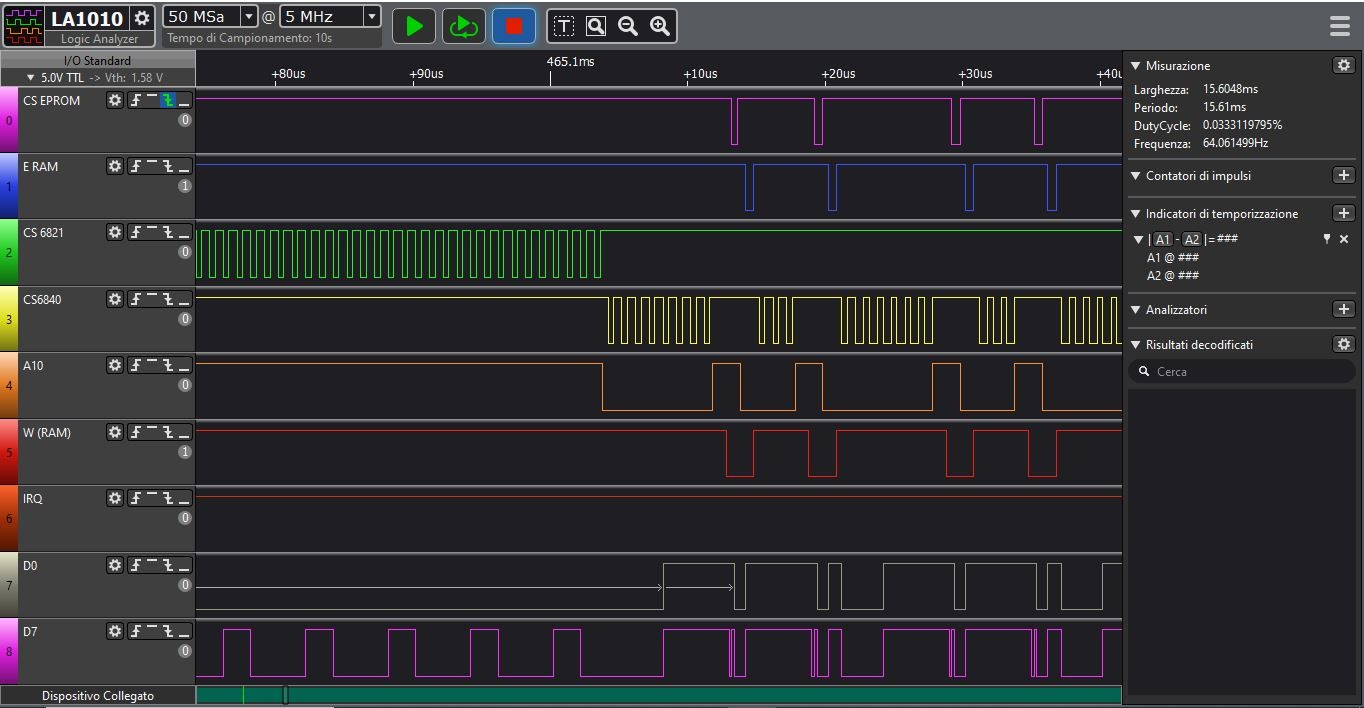Select the time cursor T tool
This screenshot has height=708, width=1364.
(564, 26)
